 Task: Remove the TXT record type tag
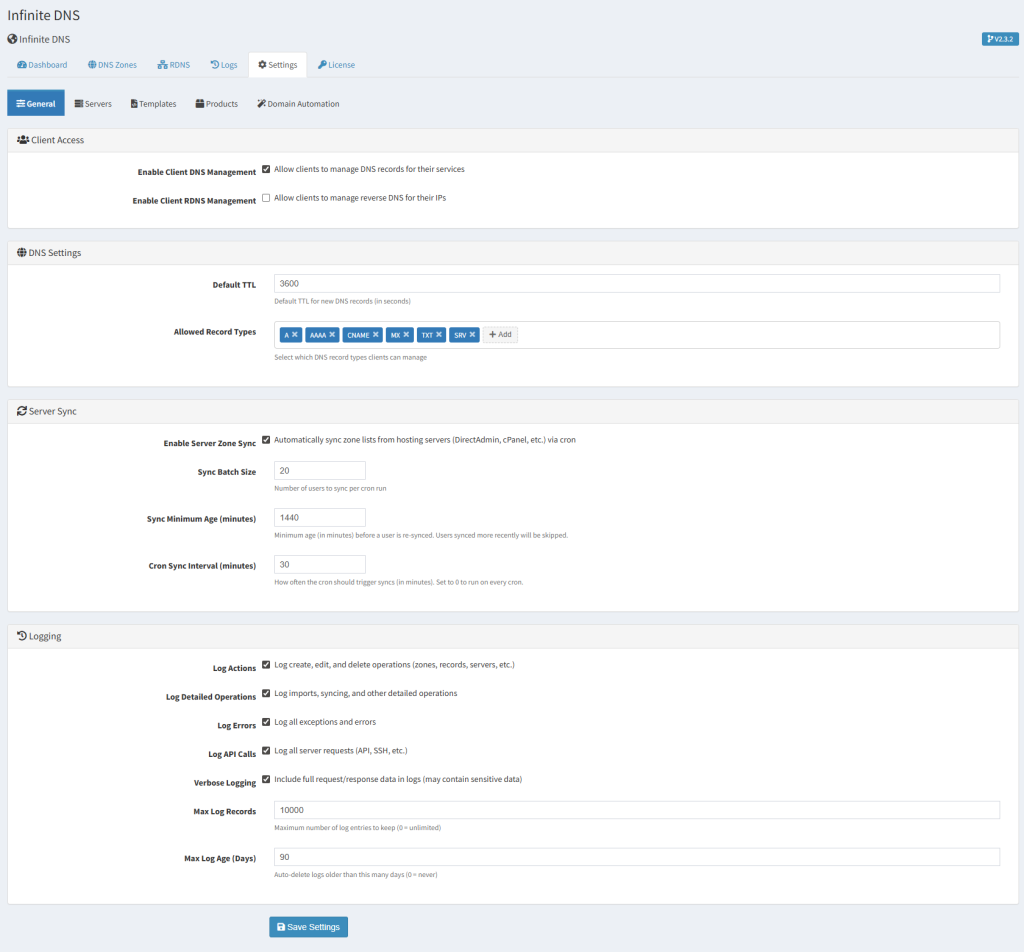439,335
